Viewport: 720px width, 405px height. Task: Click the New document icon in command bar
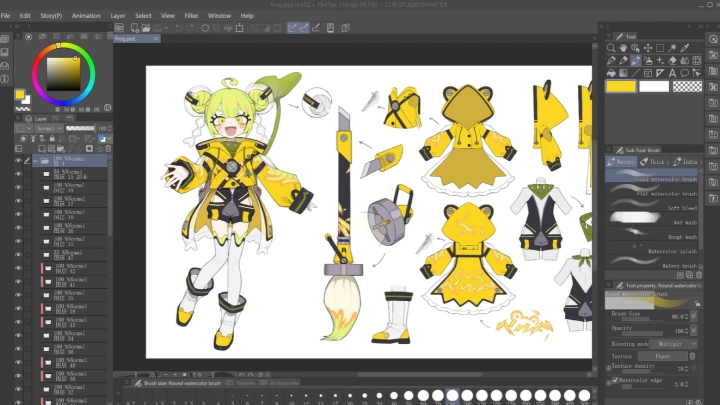(135, 28)
